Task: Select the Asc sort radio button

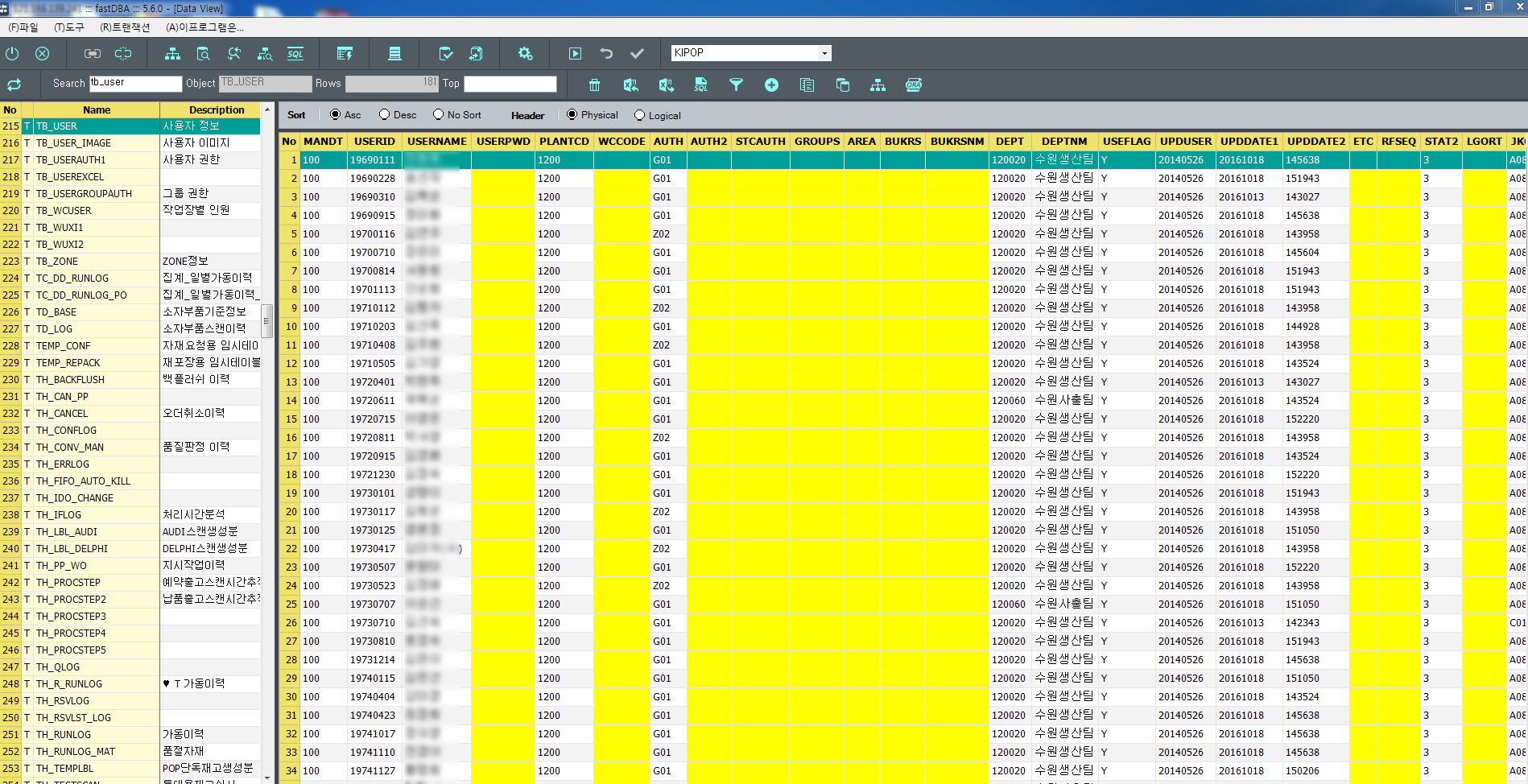Action: click(335, 114)
